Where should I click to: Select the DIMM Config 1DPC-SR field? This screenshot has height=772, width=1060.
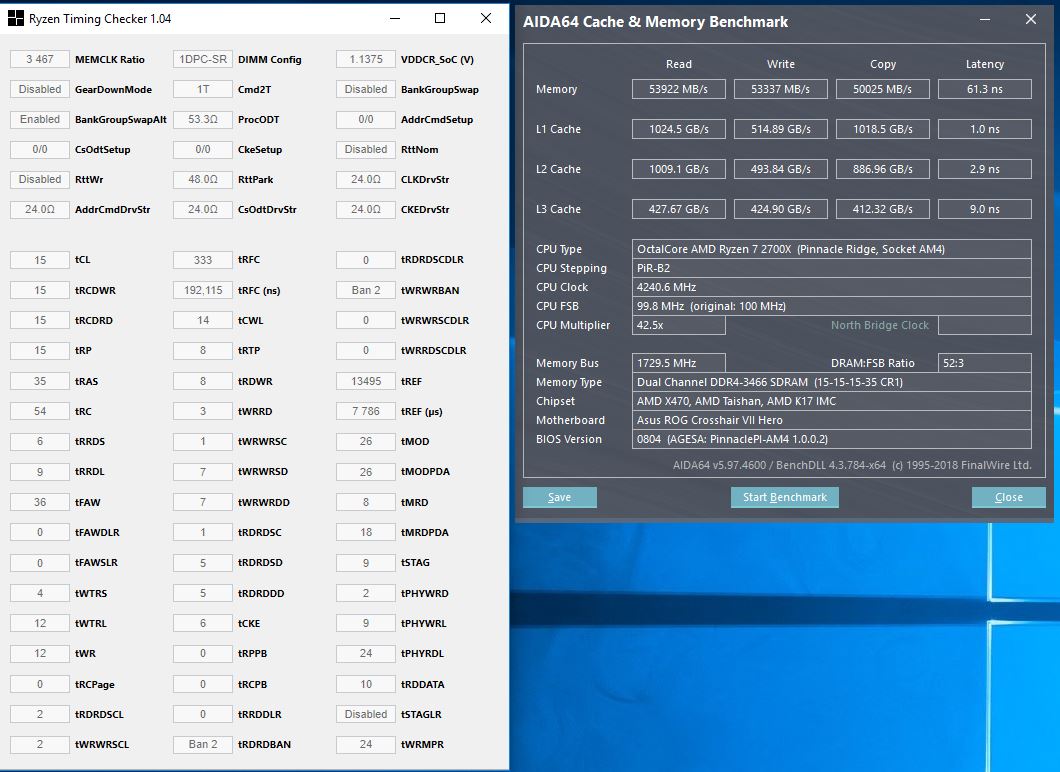203,59
